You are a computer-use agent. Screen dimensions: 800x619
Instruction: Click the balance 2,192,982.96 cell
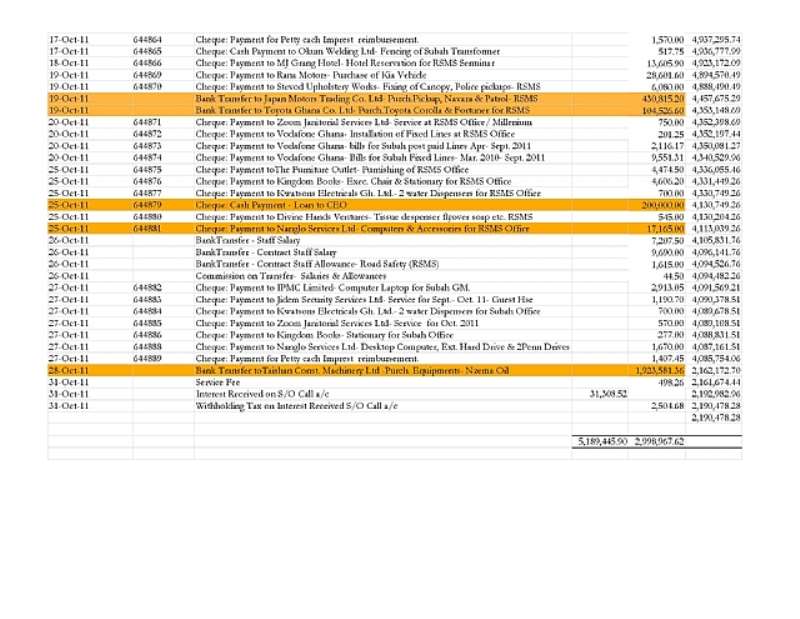716,394
